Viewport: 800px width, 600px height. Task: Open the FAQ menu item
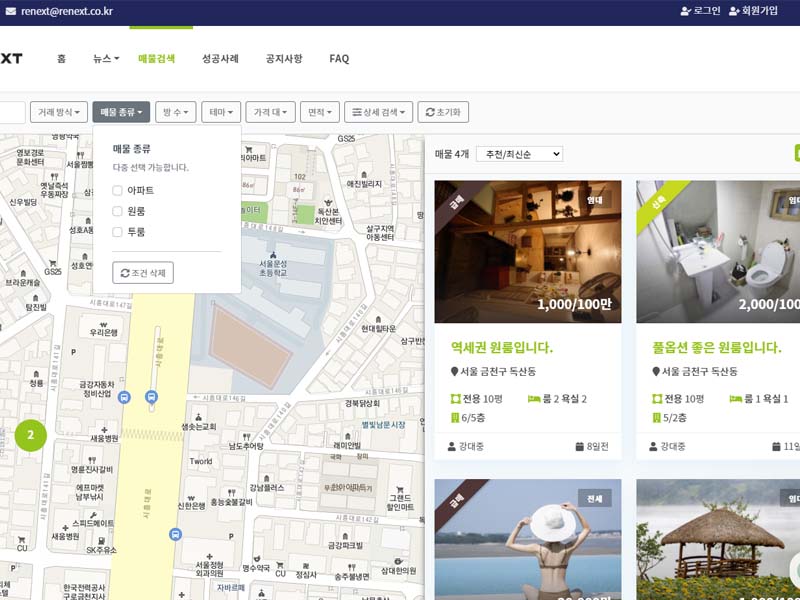tap(339, 59)
